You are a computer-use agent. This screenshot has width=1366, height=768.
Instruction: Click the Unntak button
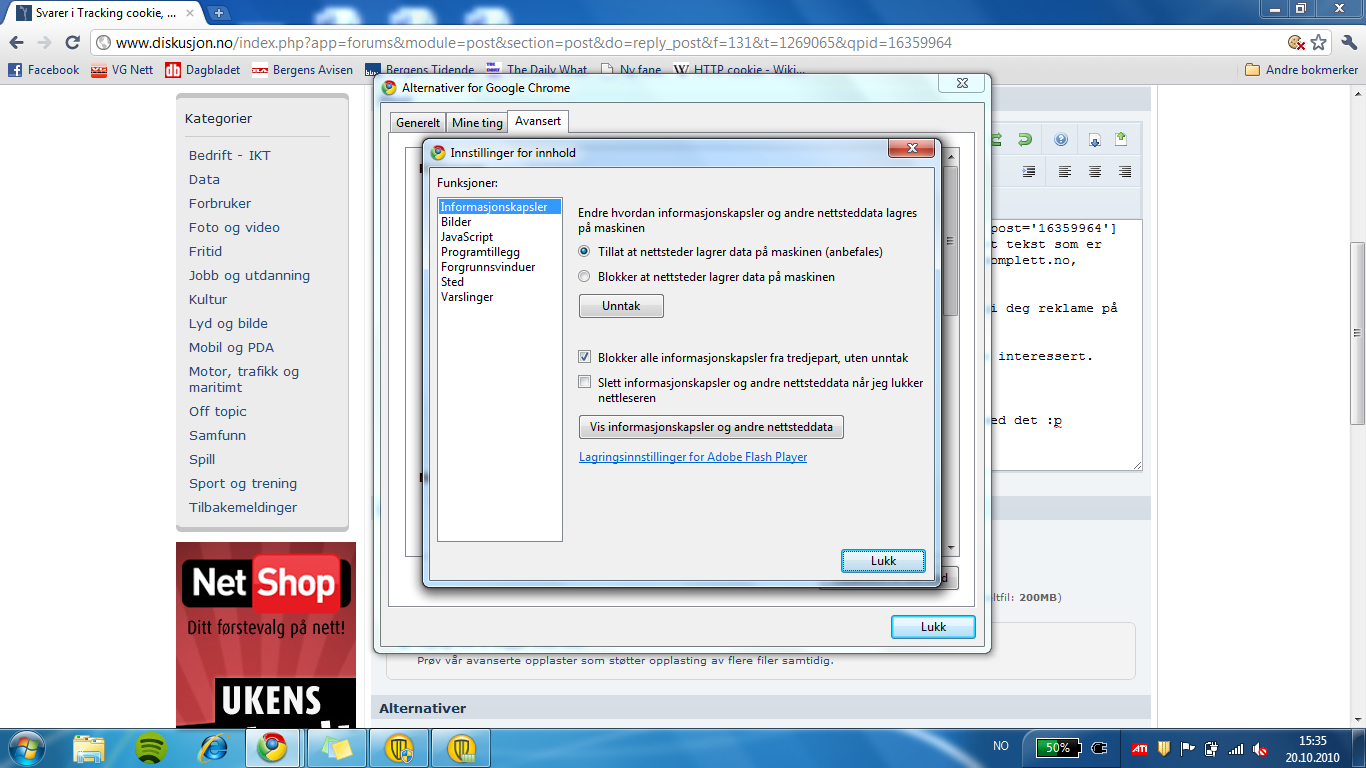click(621, 306)
